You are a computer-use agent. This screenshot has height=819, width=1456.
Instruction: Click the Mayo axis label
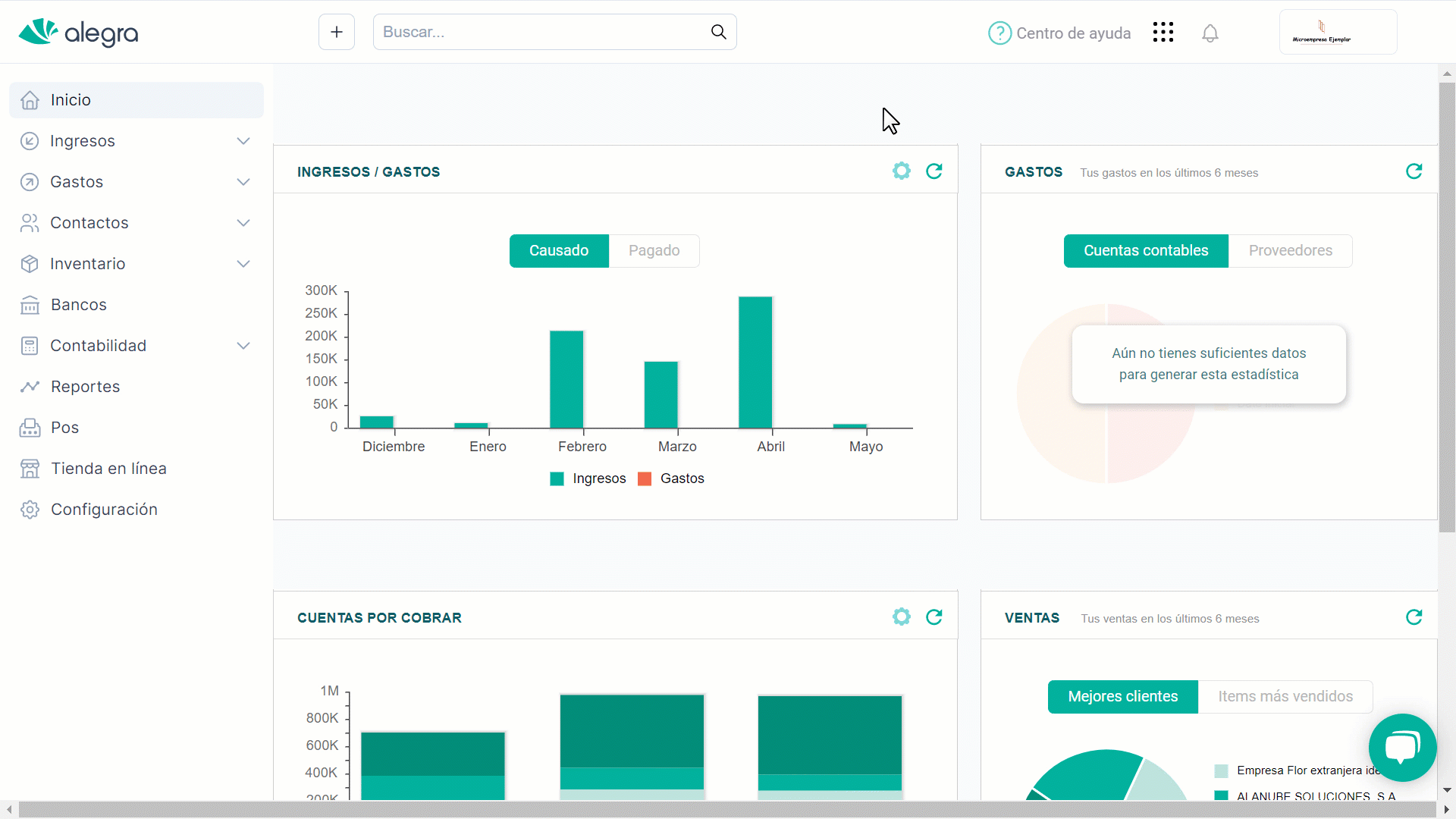[866, 447]
